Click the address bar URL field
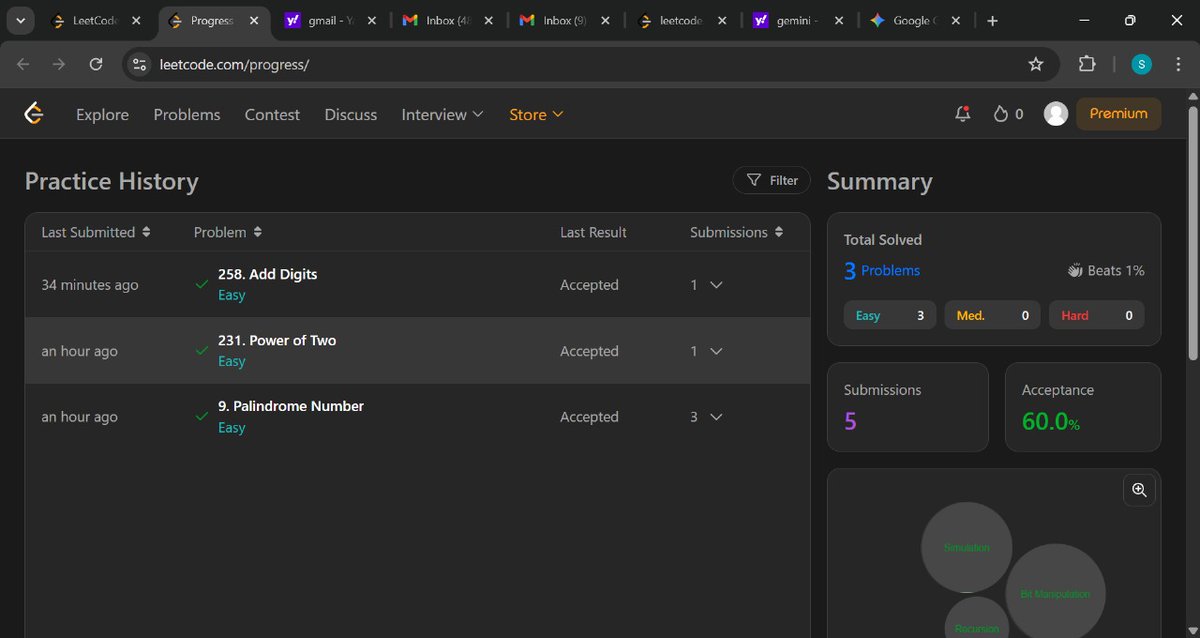1200x638 pixels. tap(590, 64)
